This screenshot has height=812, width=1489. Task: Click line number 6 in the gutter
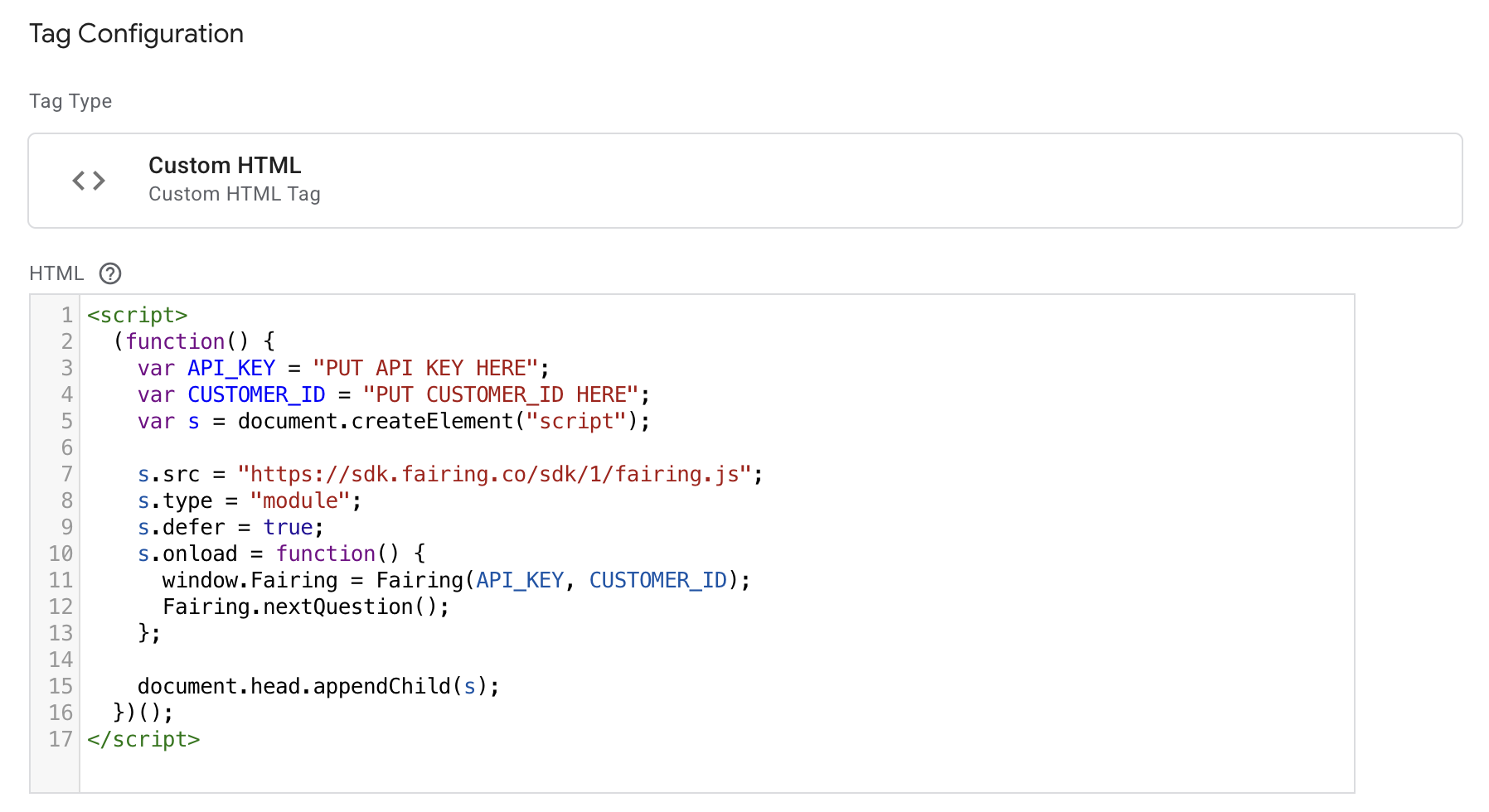pos(67,447)
